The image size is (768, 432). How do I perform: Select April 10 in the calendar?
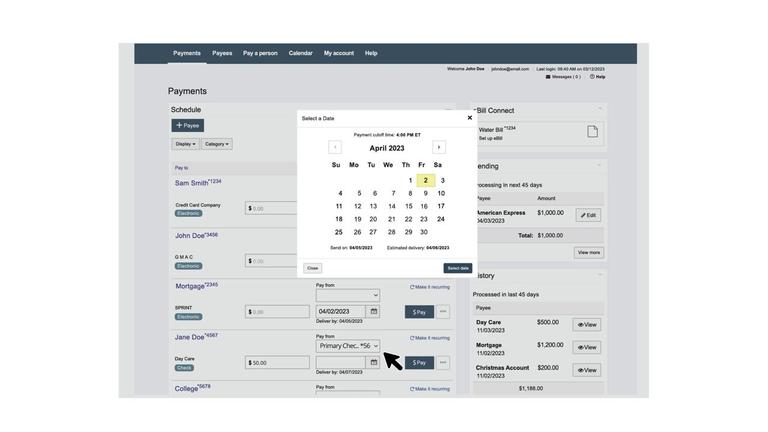click(441, 193)
